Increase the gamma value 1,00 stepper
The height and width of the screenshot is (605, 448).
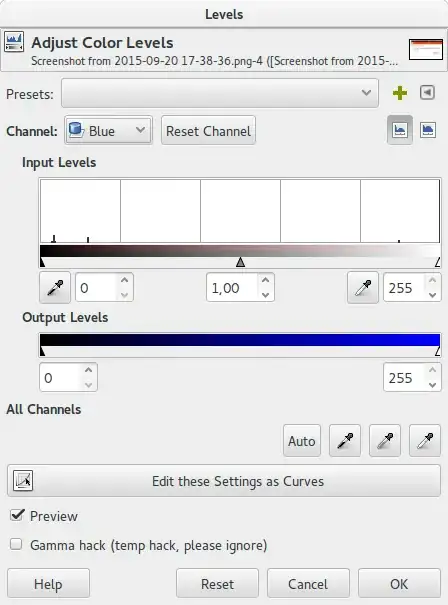point(265,280)
